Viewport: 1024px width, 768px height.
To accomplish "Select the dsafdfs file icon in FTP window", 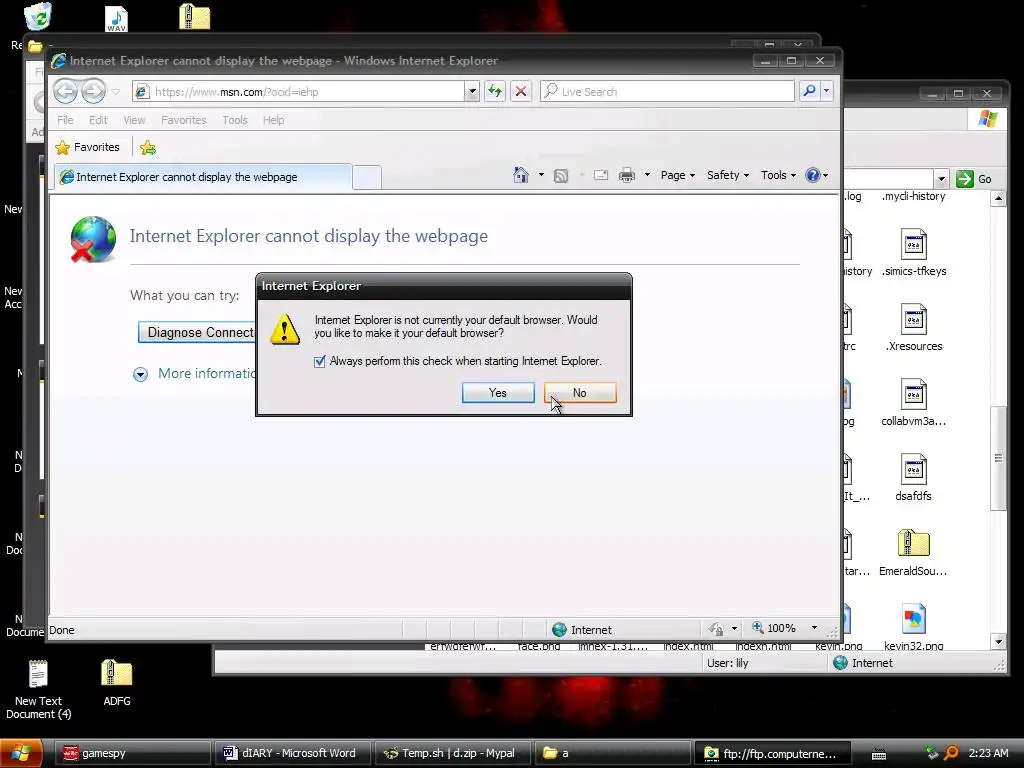I will pos(914,470).
